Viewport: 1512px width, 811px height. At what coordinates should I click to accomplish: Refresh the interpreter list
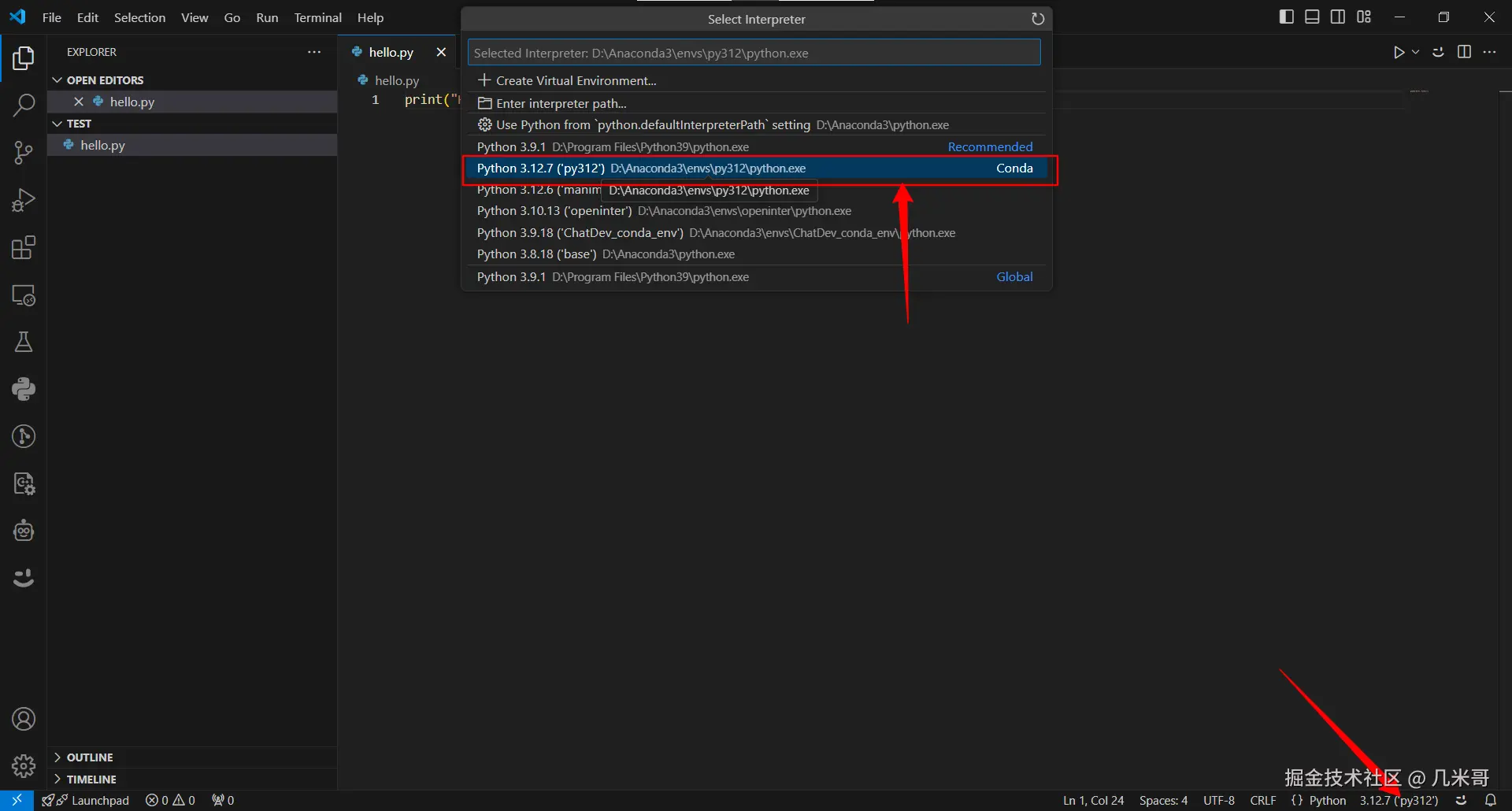(x=1038, y=19)
